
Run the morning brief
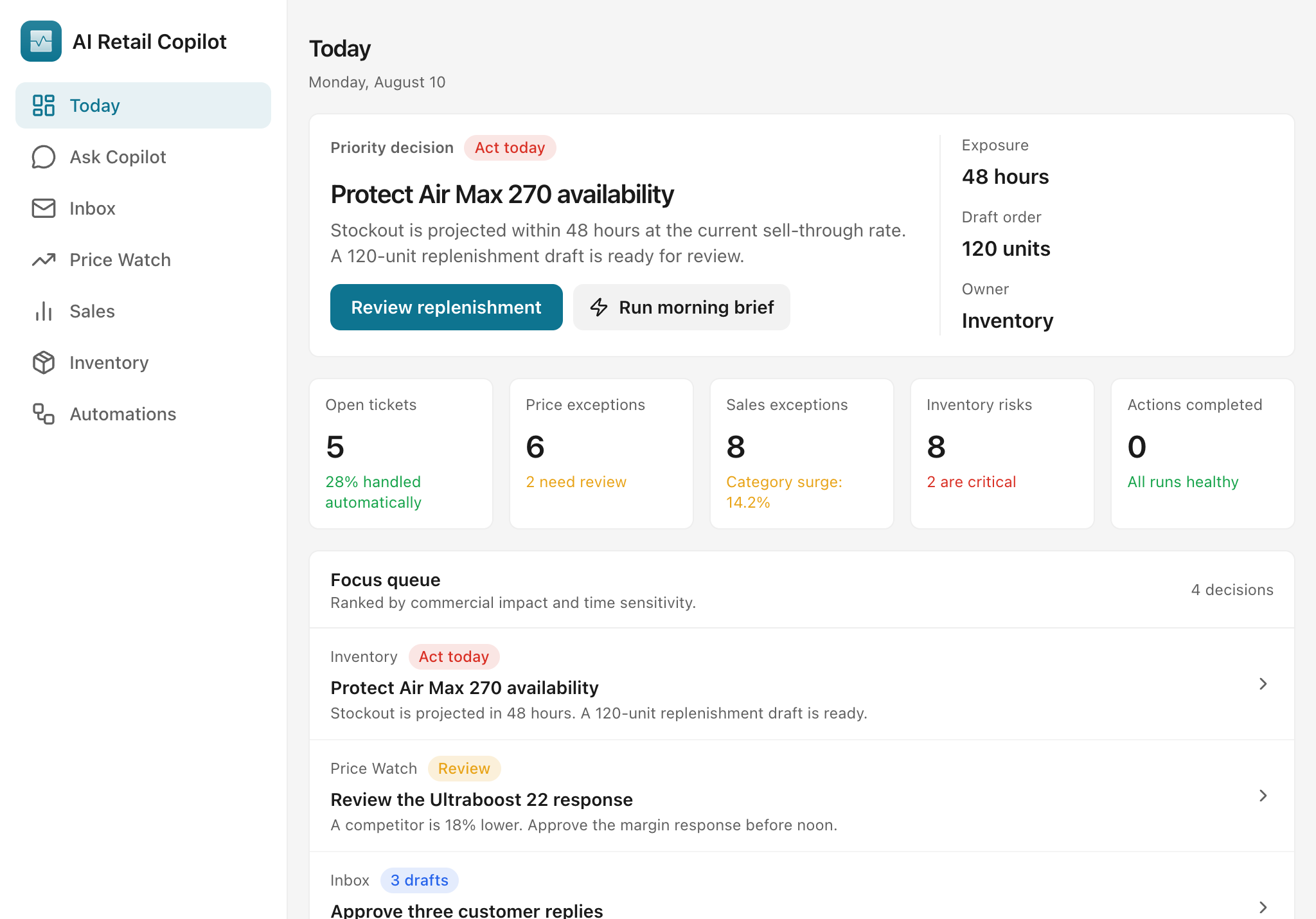point(682,307)
